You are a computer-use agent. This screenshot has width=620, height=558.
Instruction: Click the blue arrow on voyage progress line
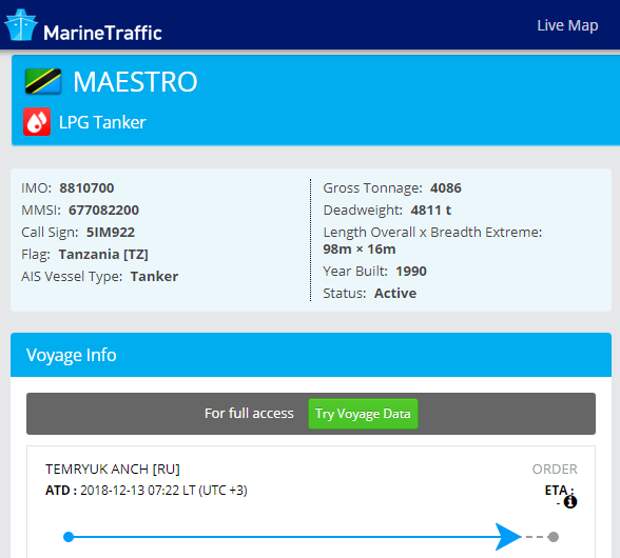pyautogui.click(x=508, y=537)
